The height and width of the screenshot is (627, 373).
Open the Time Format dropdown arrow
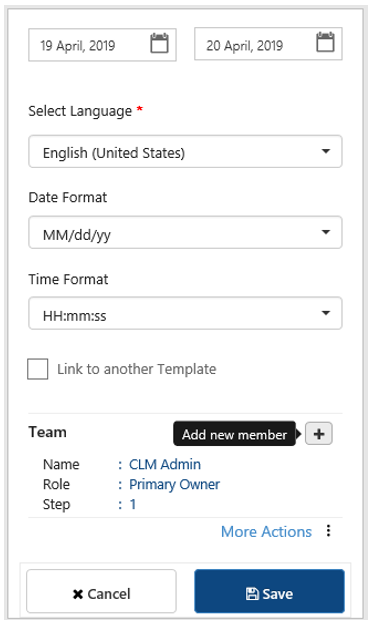(326, 313)
